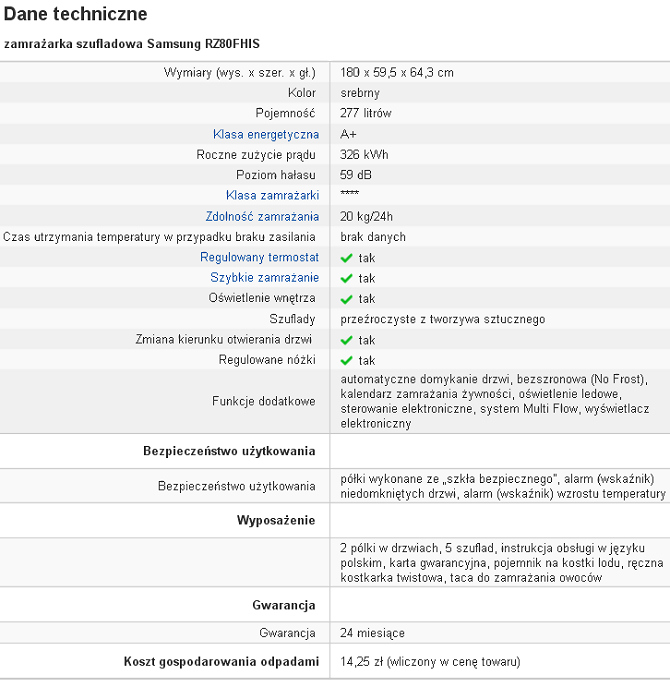Click the bold 'Bezpieczeństwo użytkowania' section header
Screen dimensions: 670x687
[229, 451]
